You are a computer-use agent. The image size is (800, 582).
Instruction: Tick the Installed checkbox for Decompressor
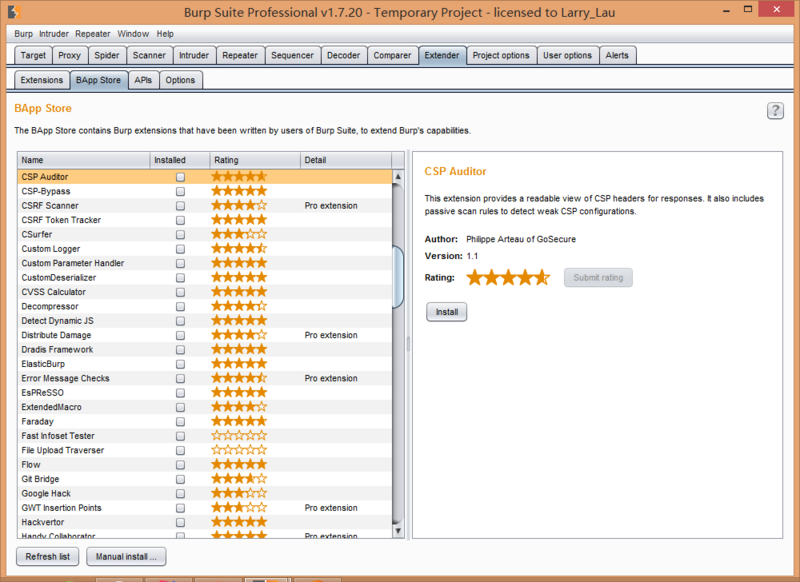(x=180, y=307)
